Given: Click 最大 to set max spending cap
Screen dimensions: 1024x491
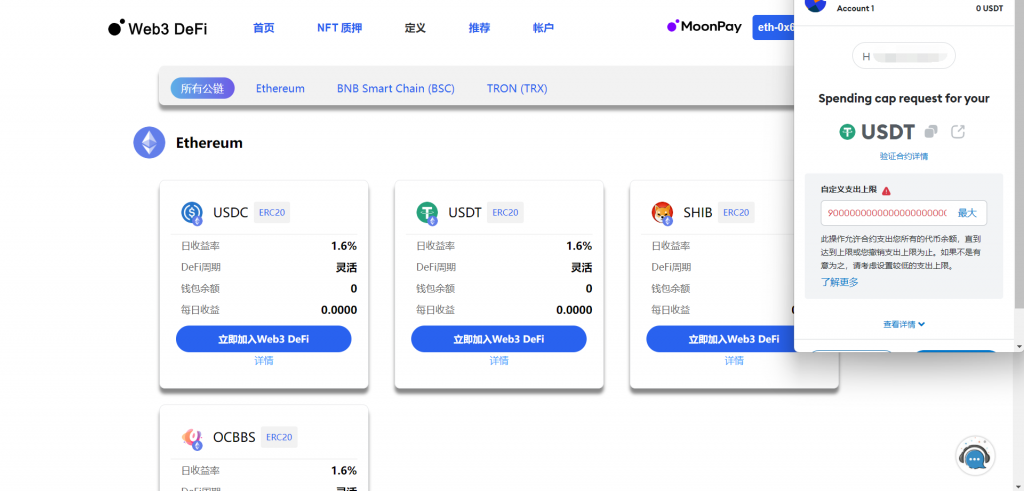Looking at the screenshot, I should (967, 213).
